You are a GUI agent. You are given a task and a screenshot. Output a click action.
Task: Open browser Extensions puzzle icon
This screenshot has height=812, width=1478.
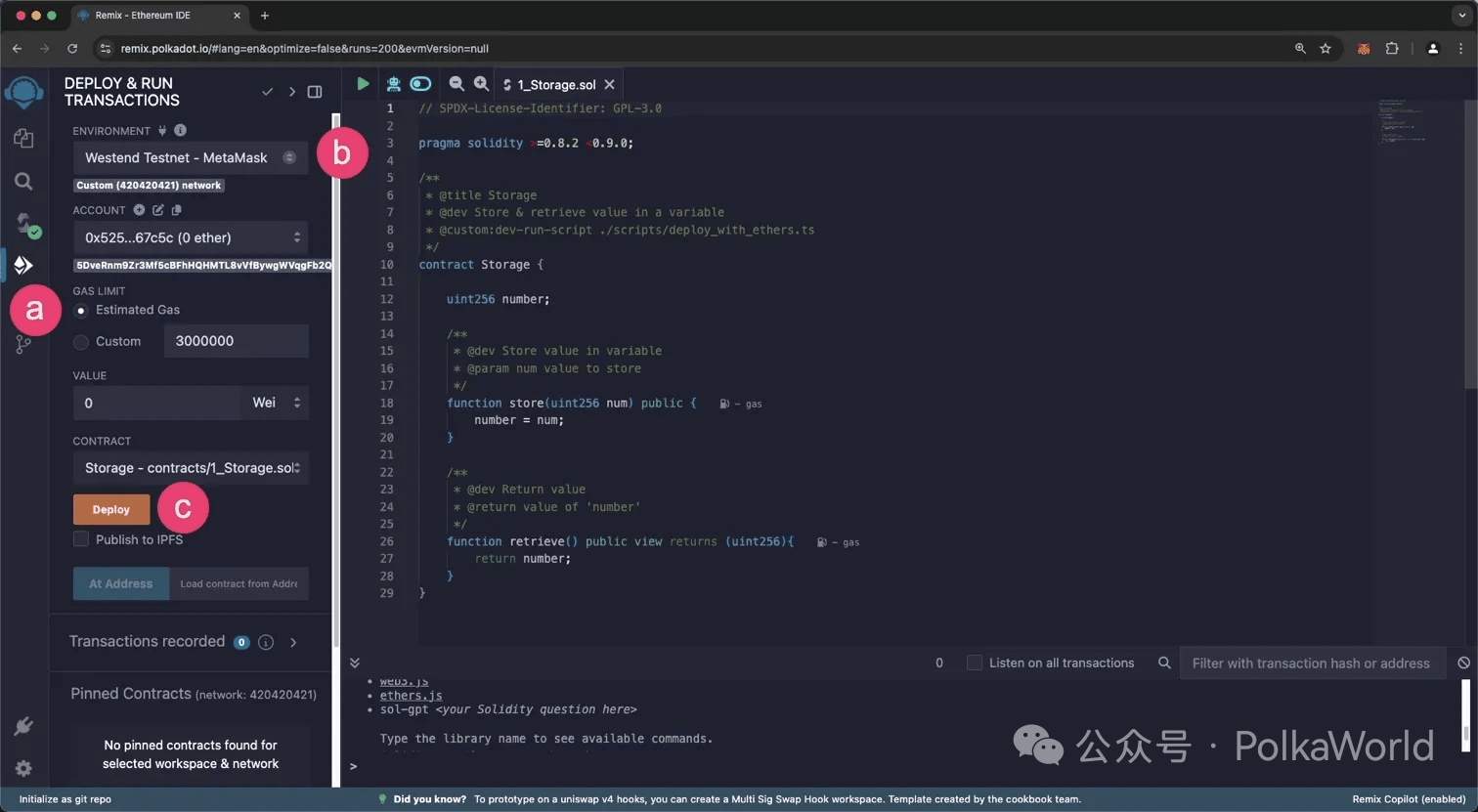click(x=1392, y=48)
